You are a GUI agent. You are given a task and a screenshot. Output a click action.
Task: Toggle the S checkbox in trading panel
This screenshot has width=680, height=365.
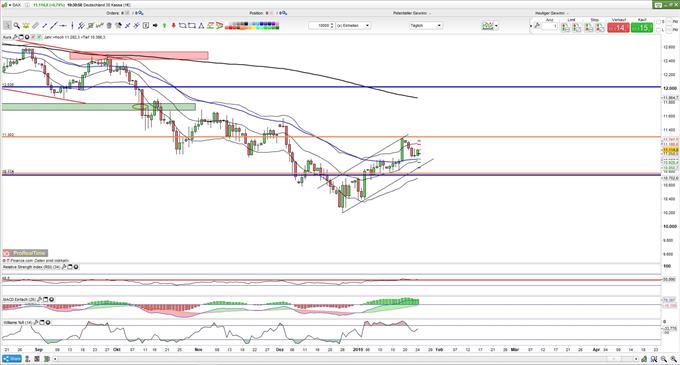click(x=659, y=21)
